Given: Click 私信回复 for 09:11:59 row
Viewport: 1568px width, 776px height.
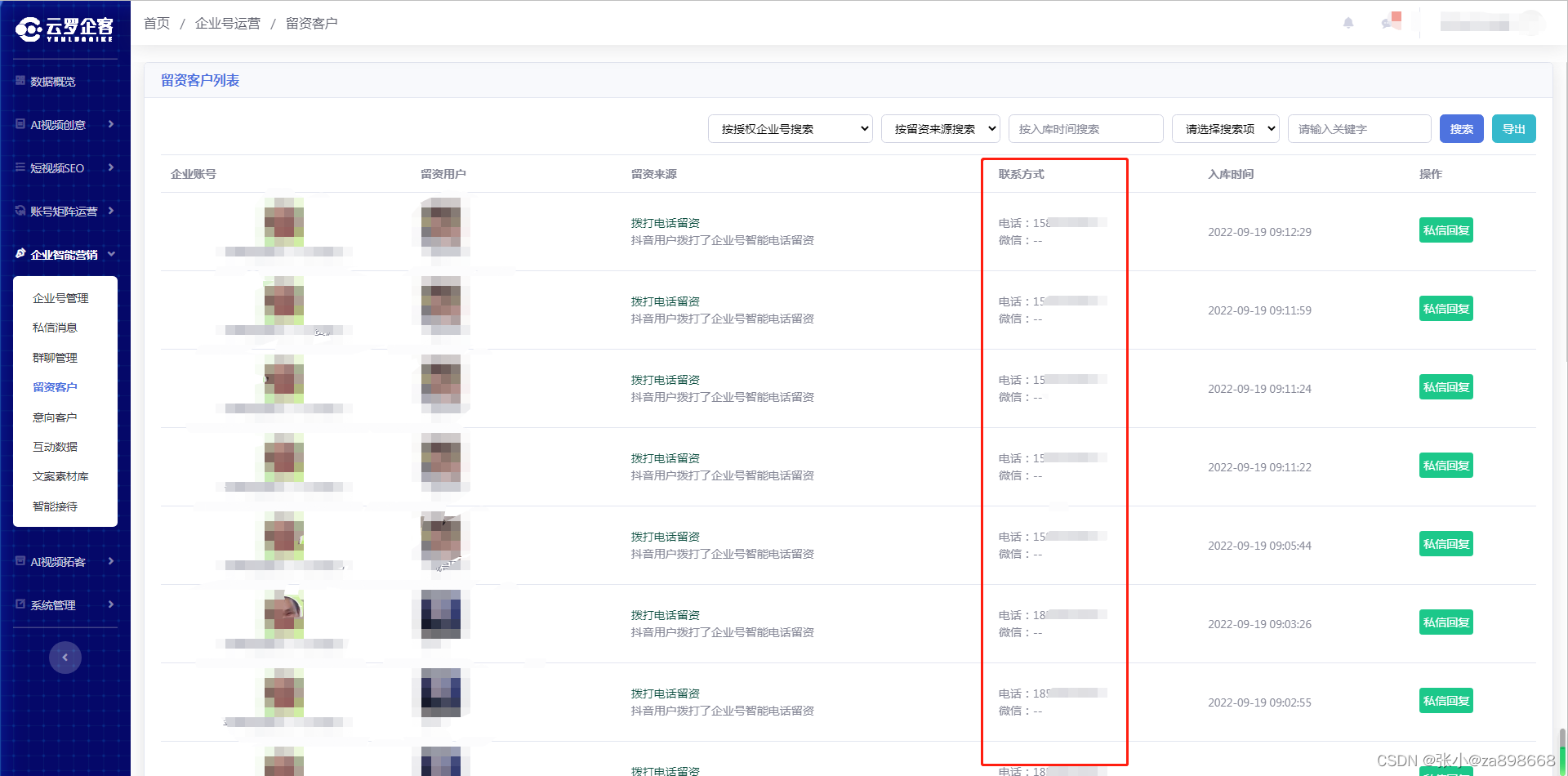Looking at the screenshot, I should point(1446,309).
